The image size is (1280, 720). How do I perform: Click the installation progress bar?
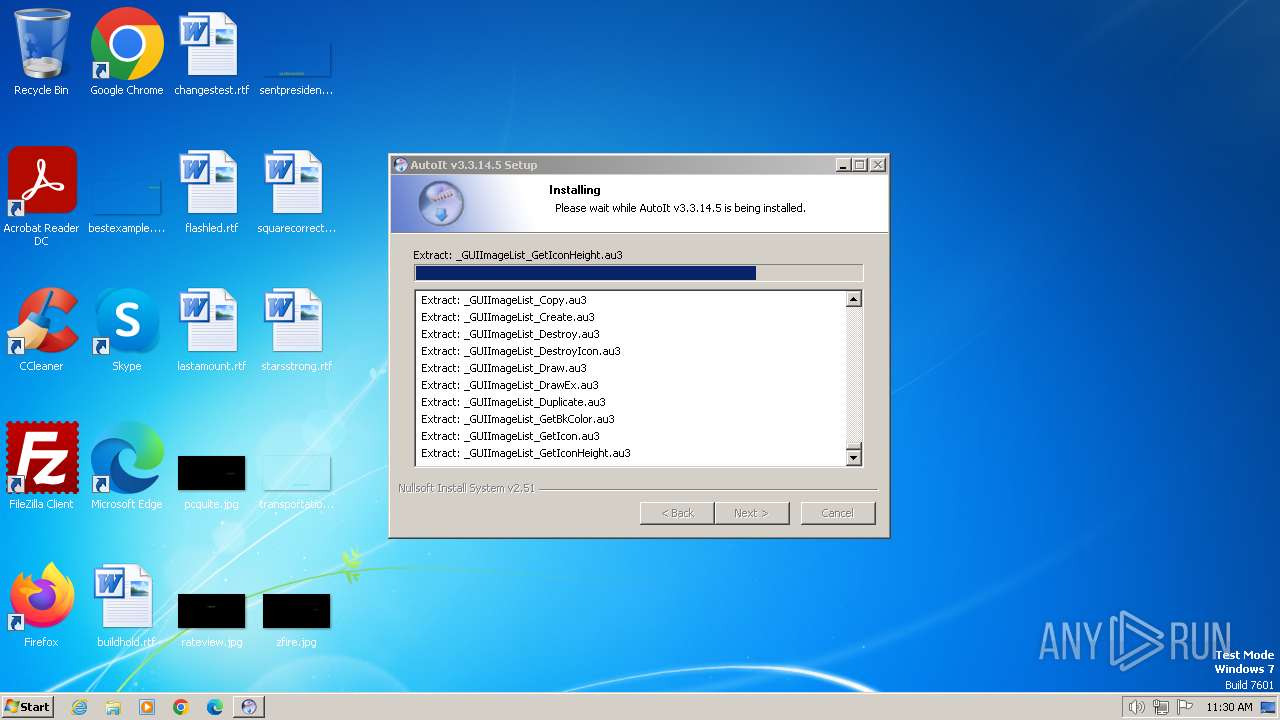coord(638,273)
